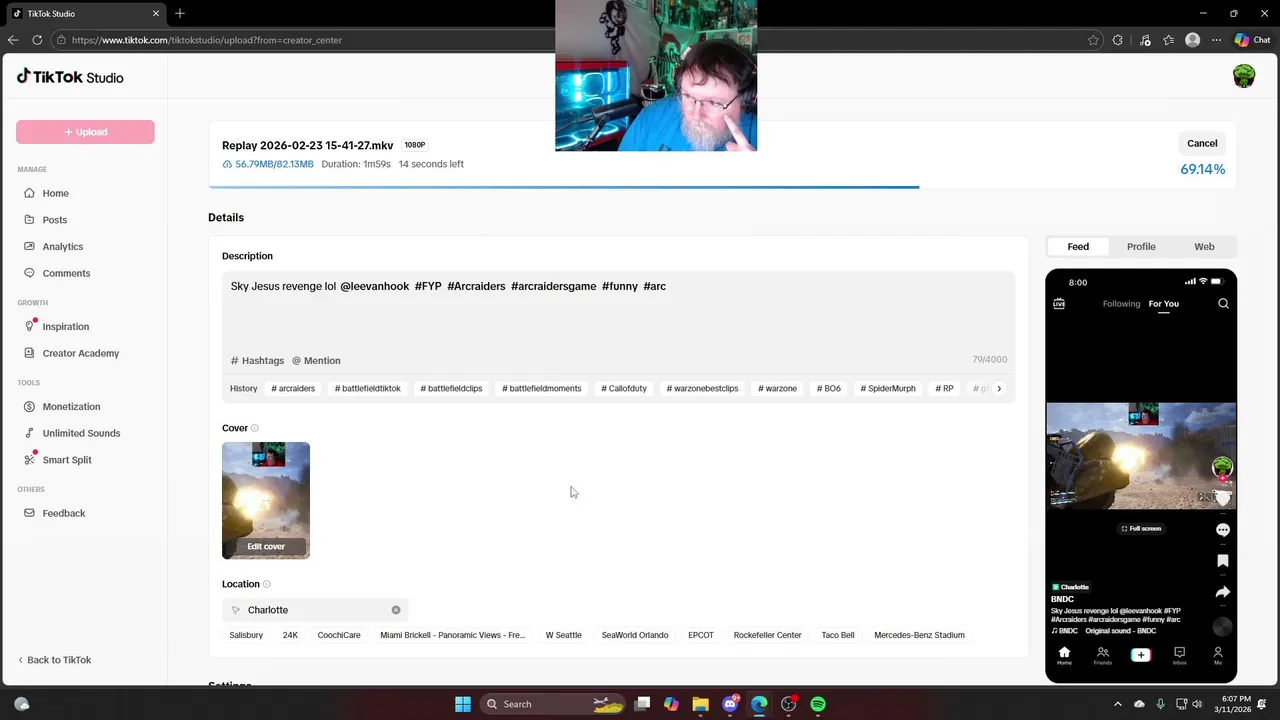The width and height of the screenshot is (1280, 720).
Task: Open Spotify from the taskbar
Action: click(818, 704)
